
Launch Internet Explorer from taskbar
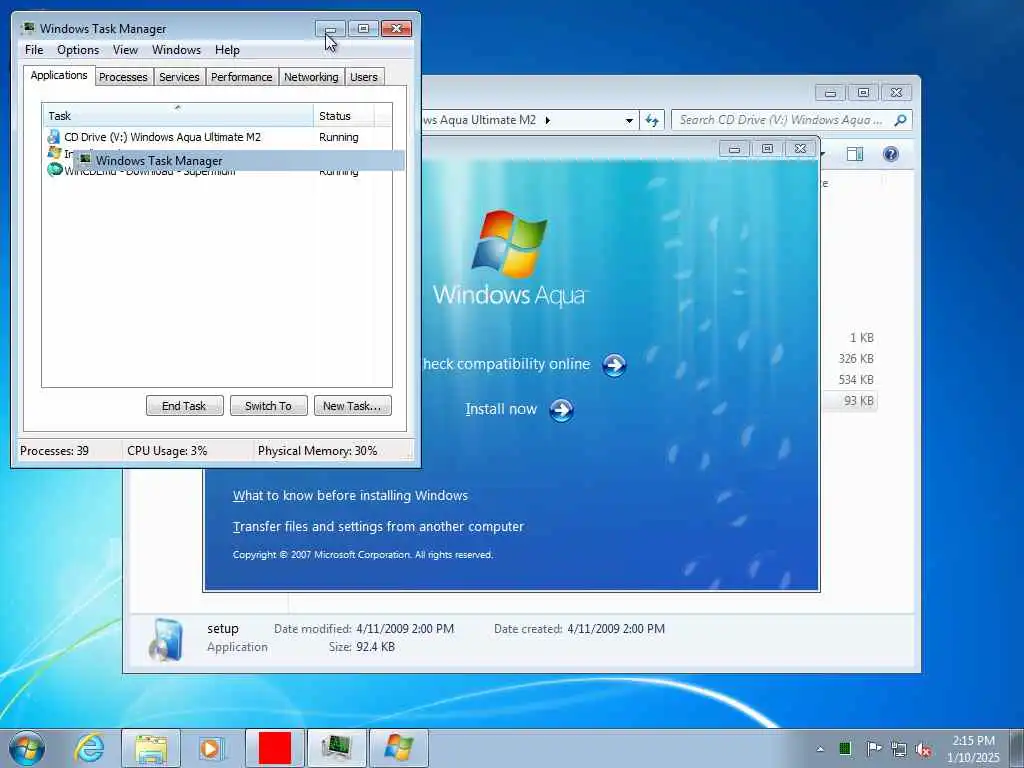89,748
